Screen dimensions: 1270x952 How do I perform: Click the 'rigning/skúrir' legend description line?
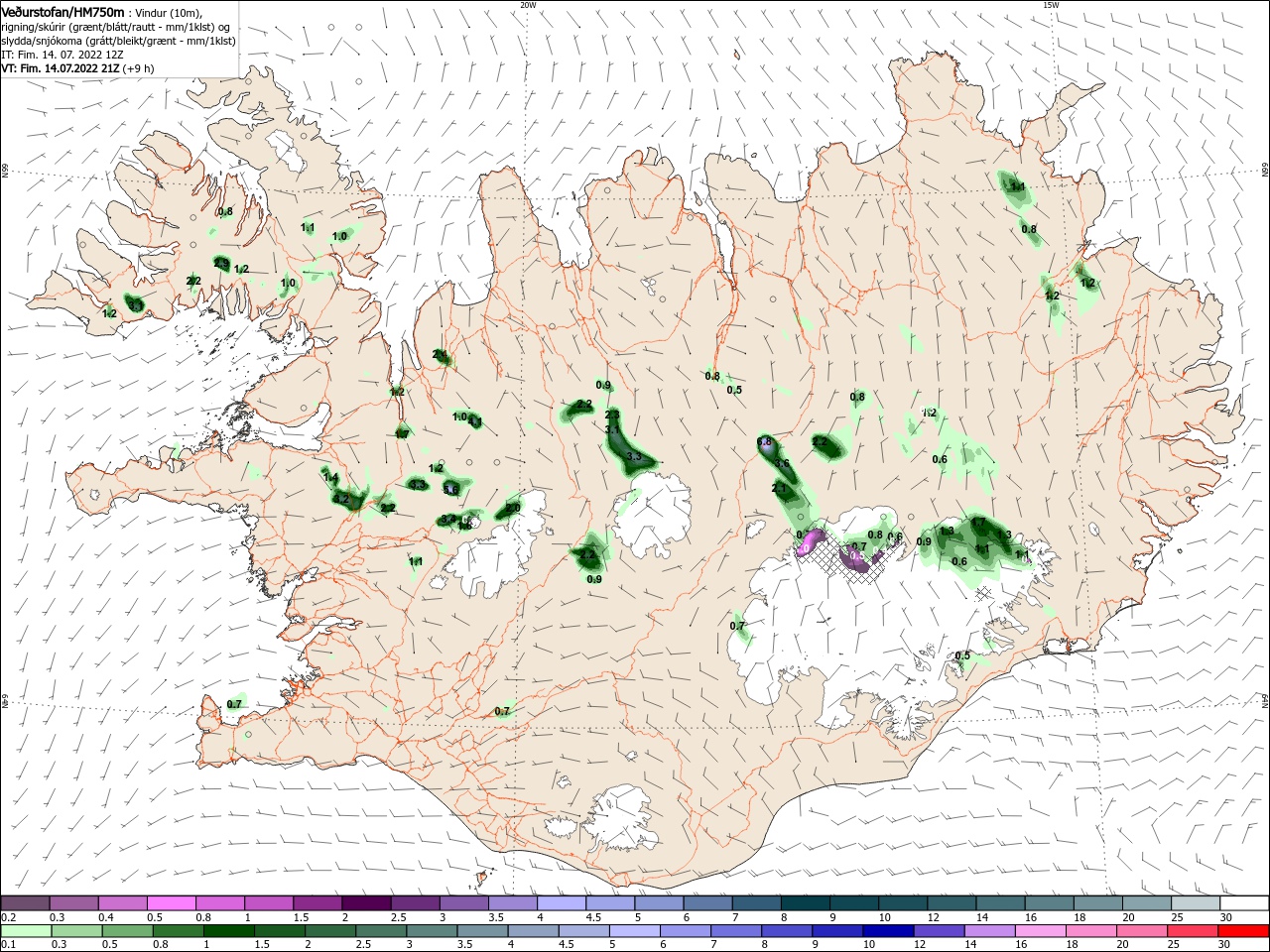pos(116,26)
